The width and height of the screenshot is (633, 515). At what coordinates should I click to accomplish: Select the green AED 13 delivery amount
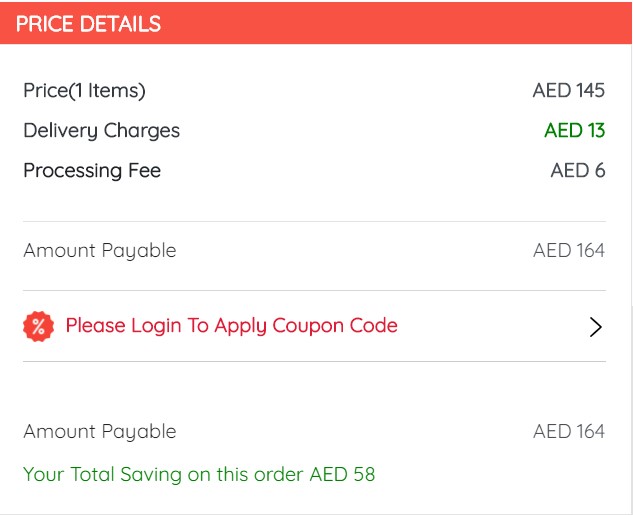(574, 131)
